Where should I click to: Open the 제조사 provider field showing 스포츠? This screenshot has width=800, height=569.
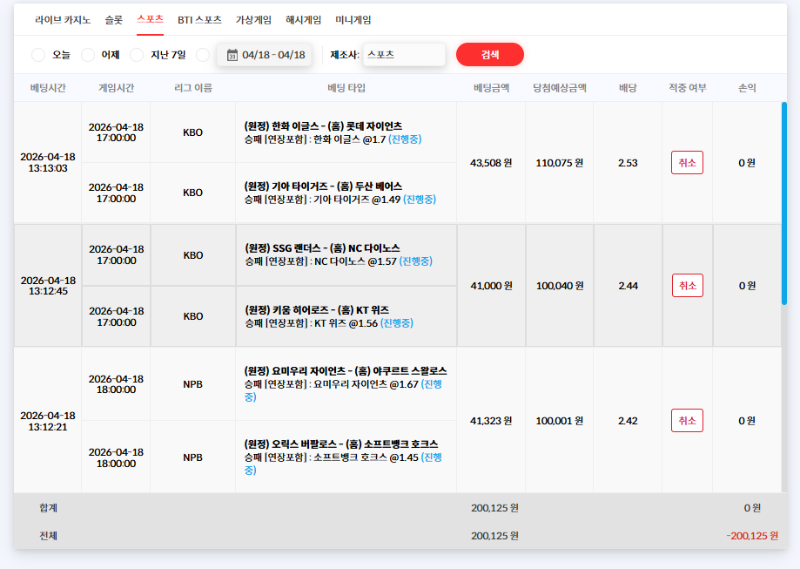pos(403,55)
